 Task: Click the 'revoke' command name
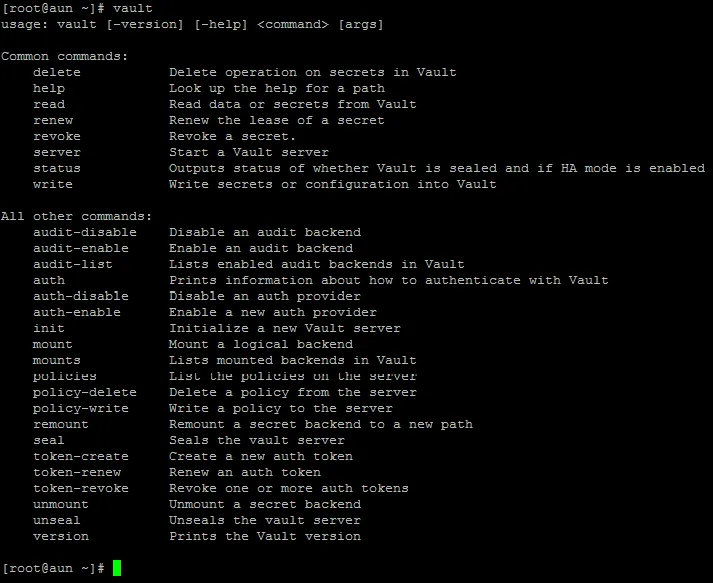(x=56, y=136)
